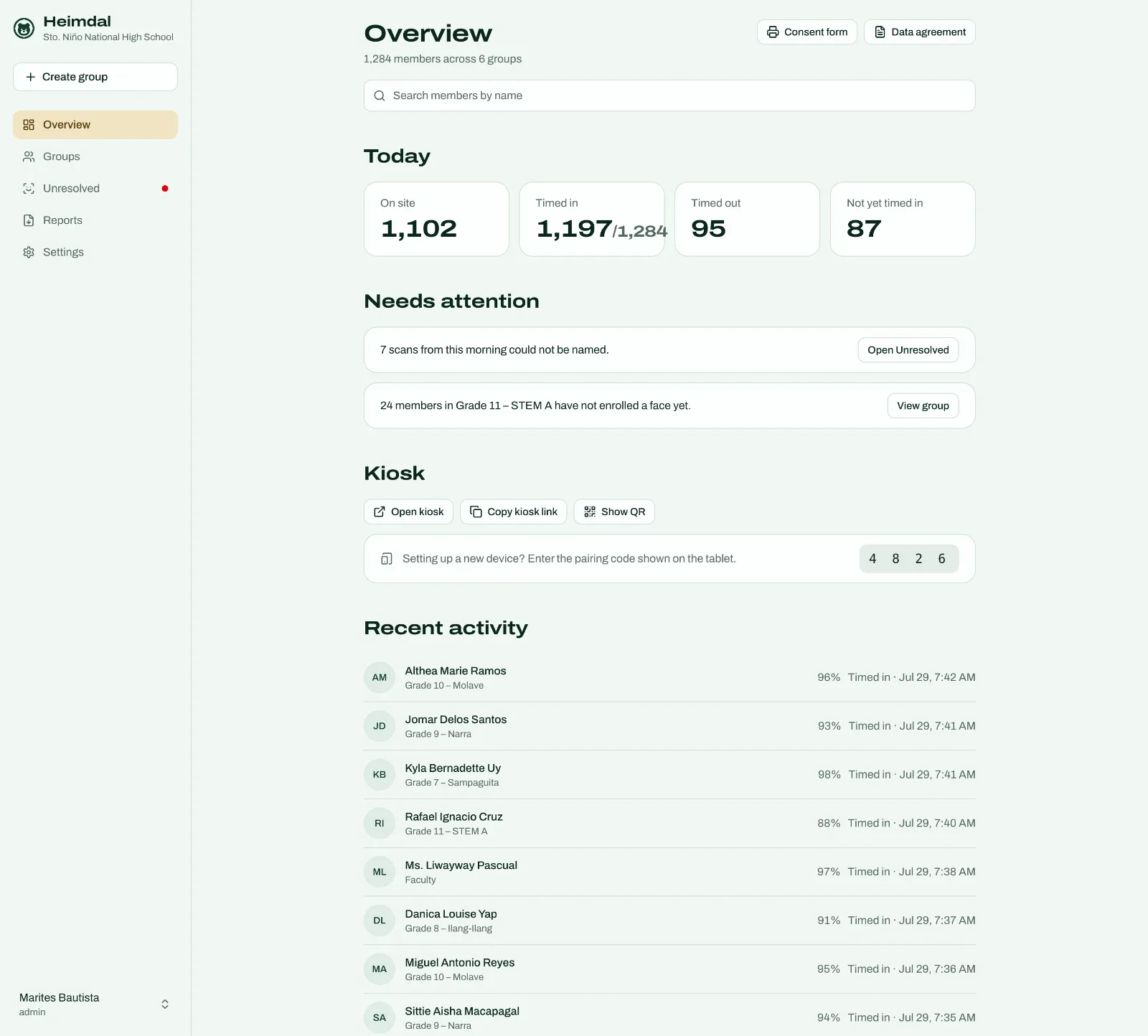Screen dimensions: 1148x1036
Task: Click 'Timed in · Jul 29, 7:42 AM' timestamp
Action: (x=912, y=677)
